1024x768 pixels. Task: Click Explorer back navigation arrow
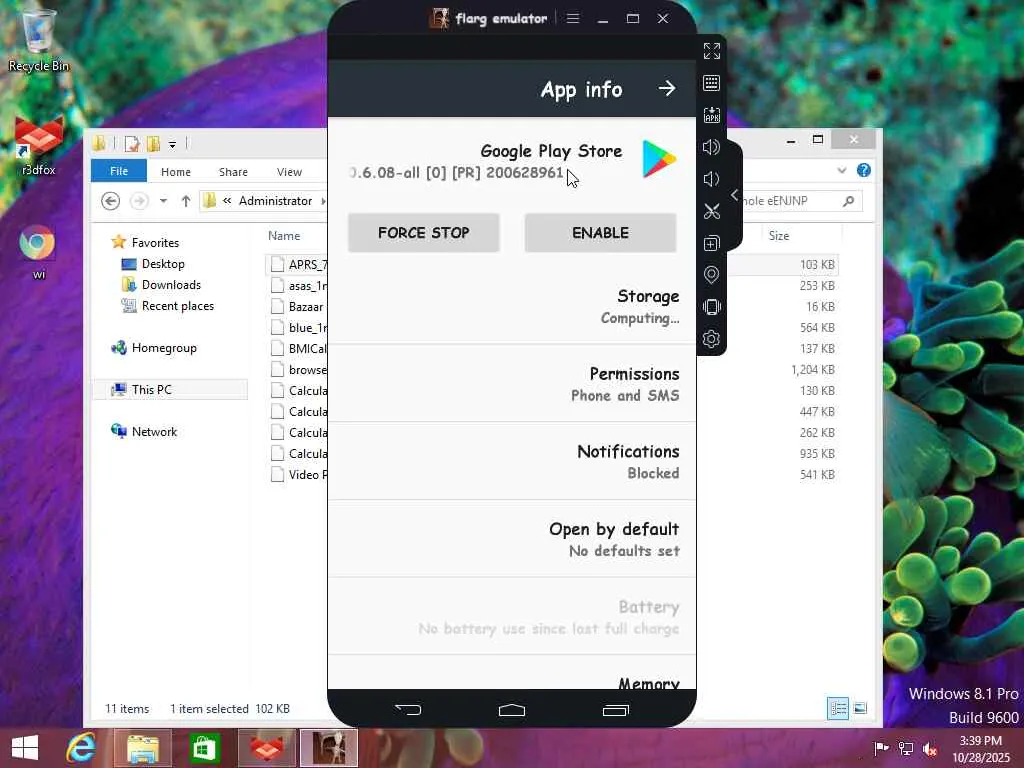pos(110,201)
